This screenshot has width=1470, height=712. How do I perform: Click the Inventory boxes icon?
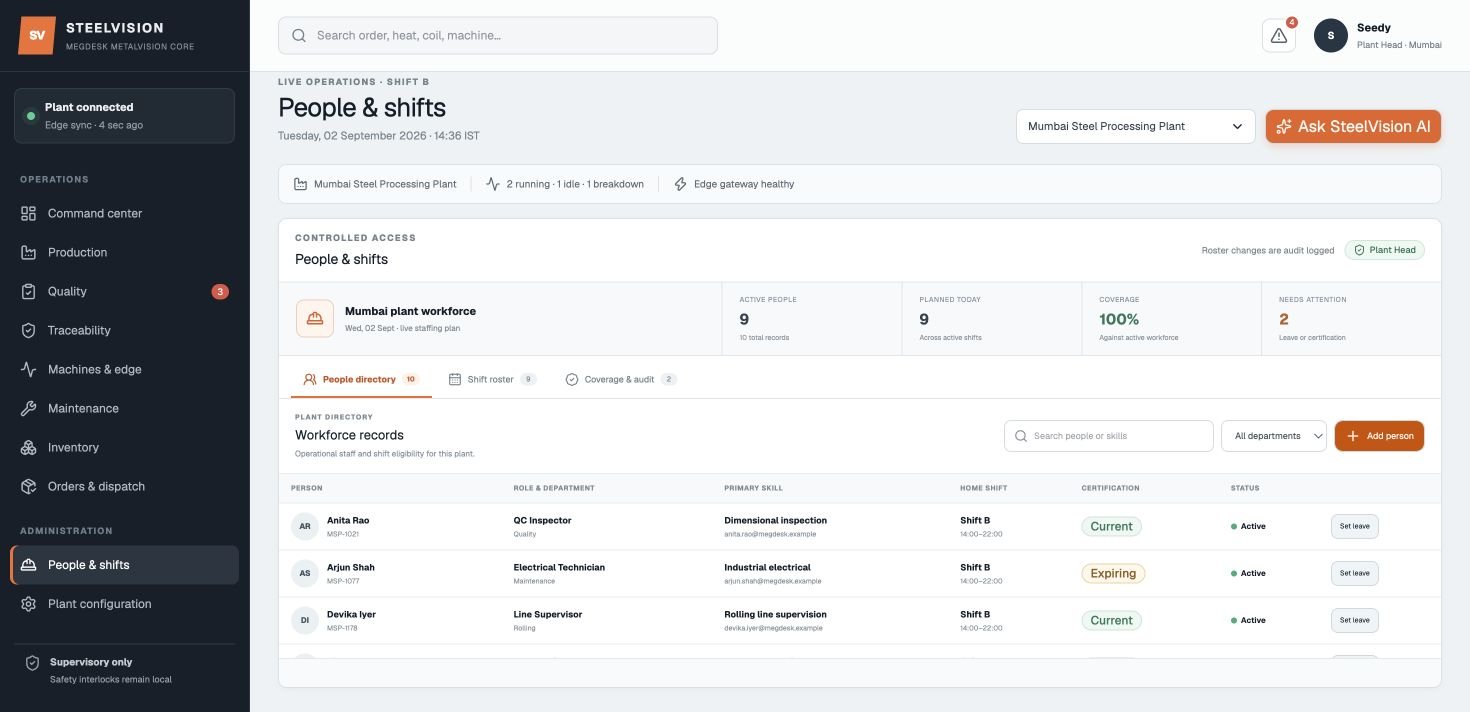[x=29, y=447]
